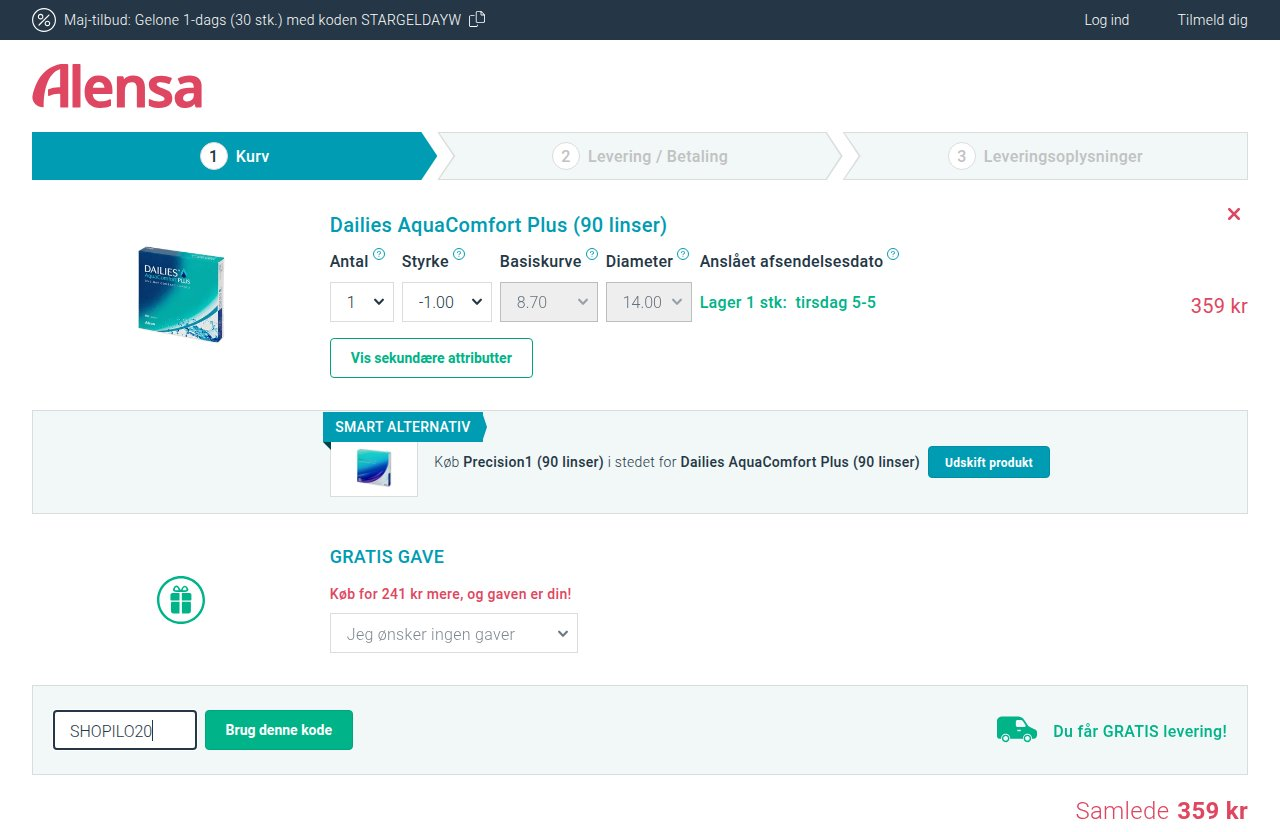The image size is (1280, 832).
Task: Click 'Lager 1 stk: tirsdag 5-5' text
Action: 788,302
